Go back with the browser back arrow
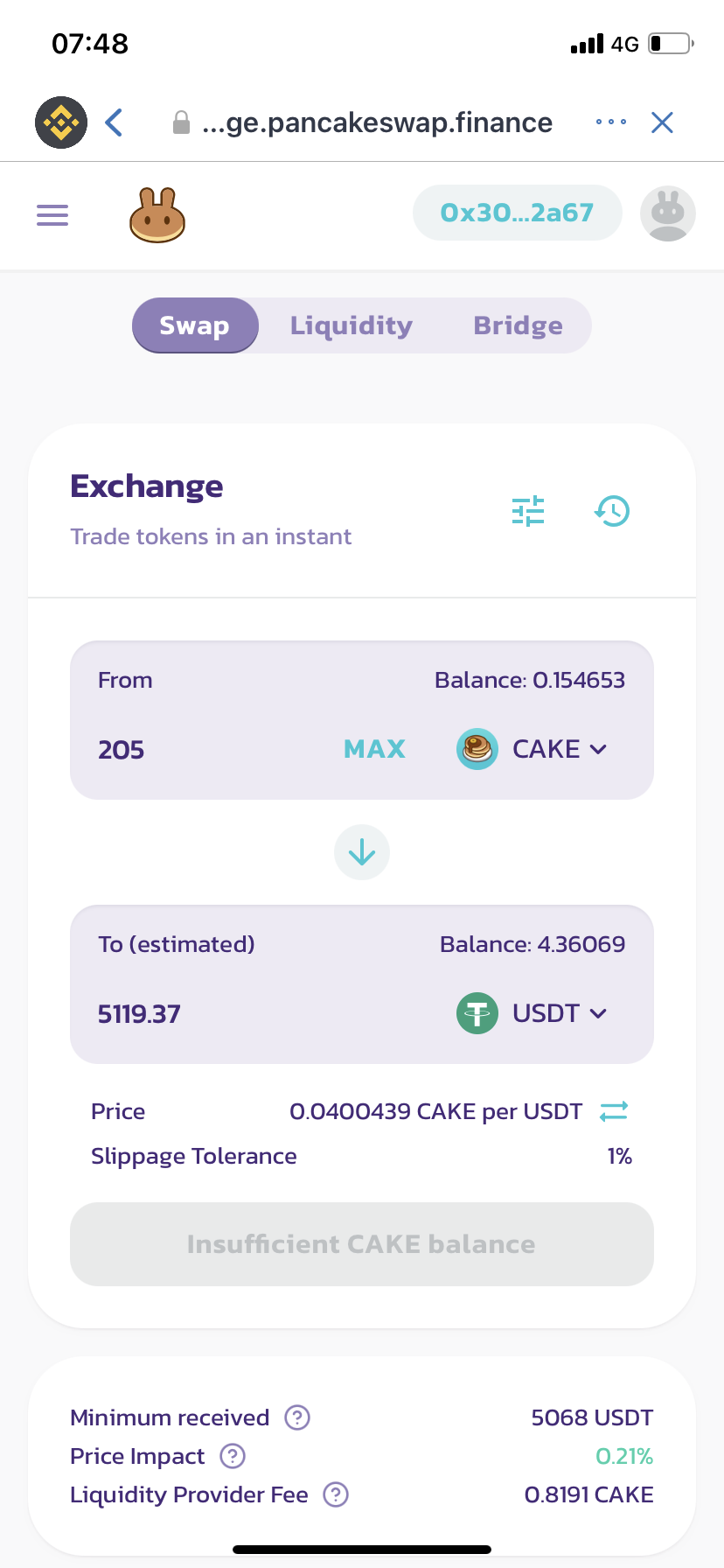The height and width of the screenshot is (1568, 724). click(114, 122)
